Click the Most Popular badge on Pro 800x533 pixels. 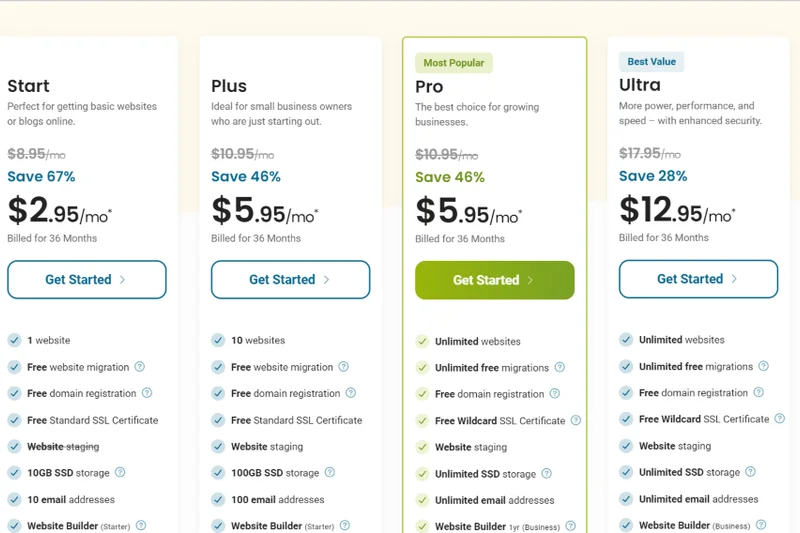[x=454, y=63]
